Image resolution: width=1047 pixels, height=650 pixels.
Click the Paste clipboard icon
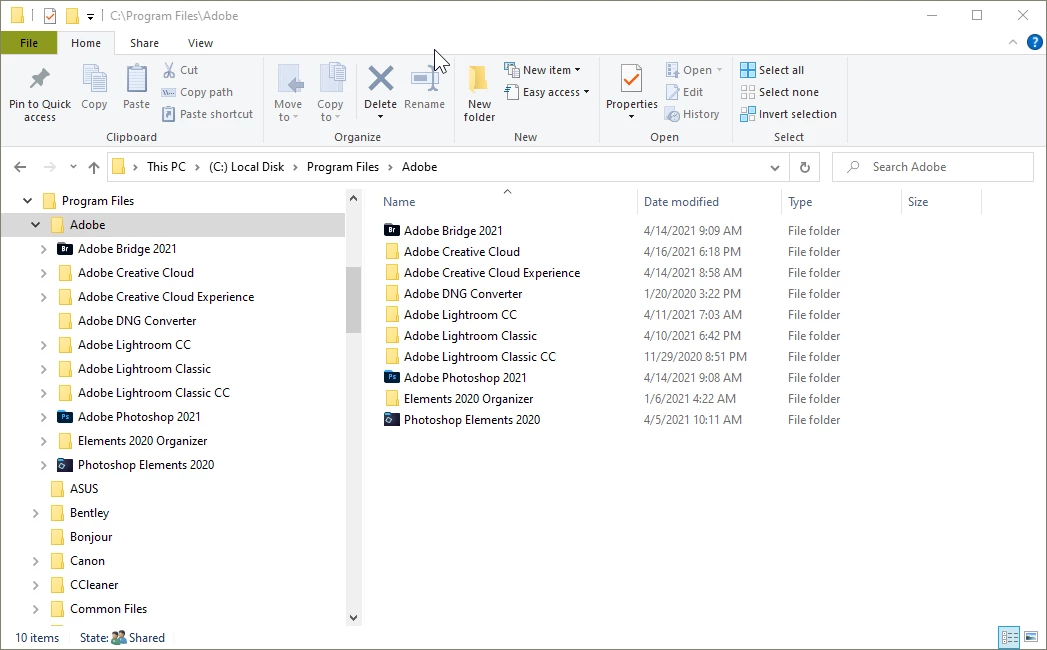[x=136, y=79]
